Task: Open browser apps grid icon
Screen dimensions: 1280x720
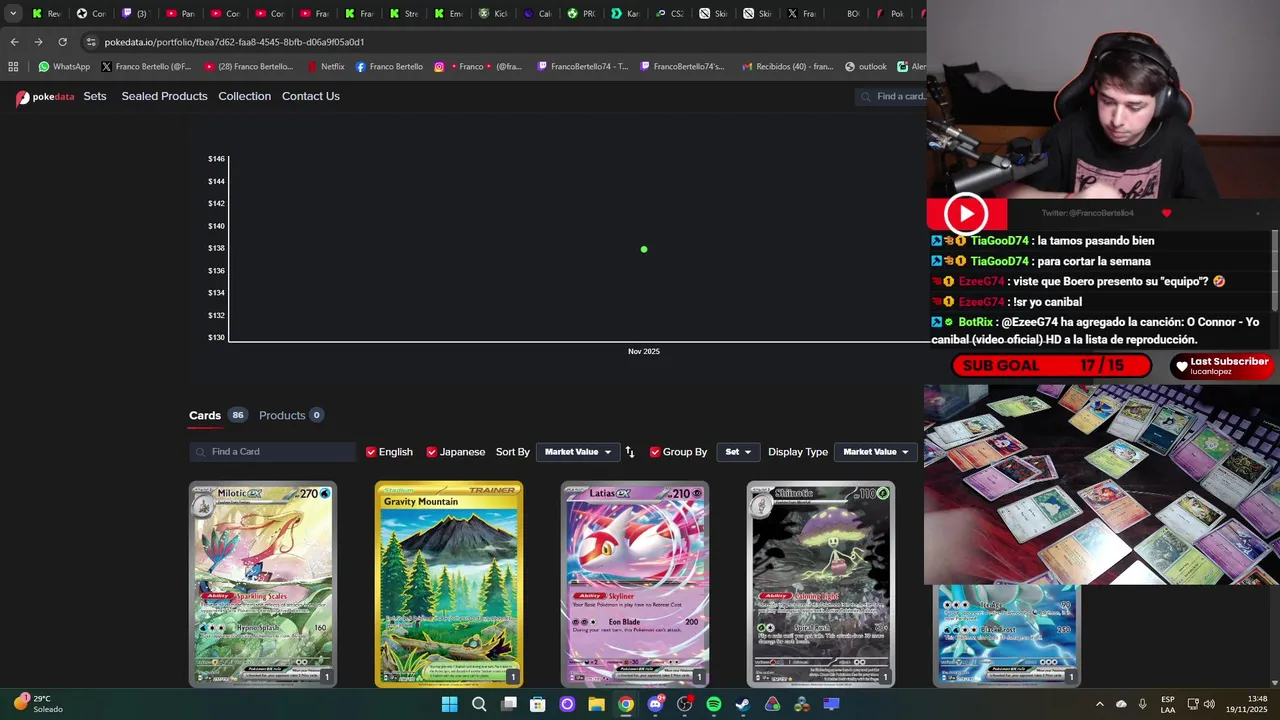Action: coord(13,67)
